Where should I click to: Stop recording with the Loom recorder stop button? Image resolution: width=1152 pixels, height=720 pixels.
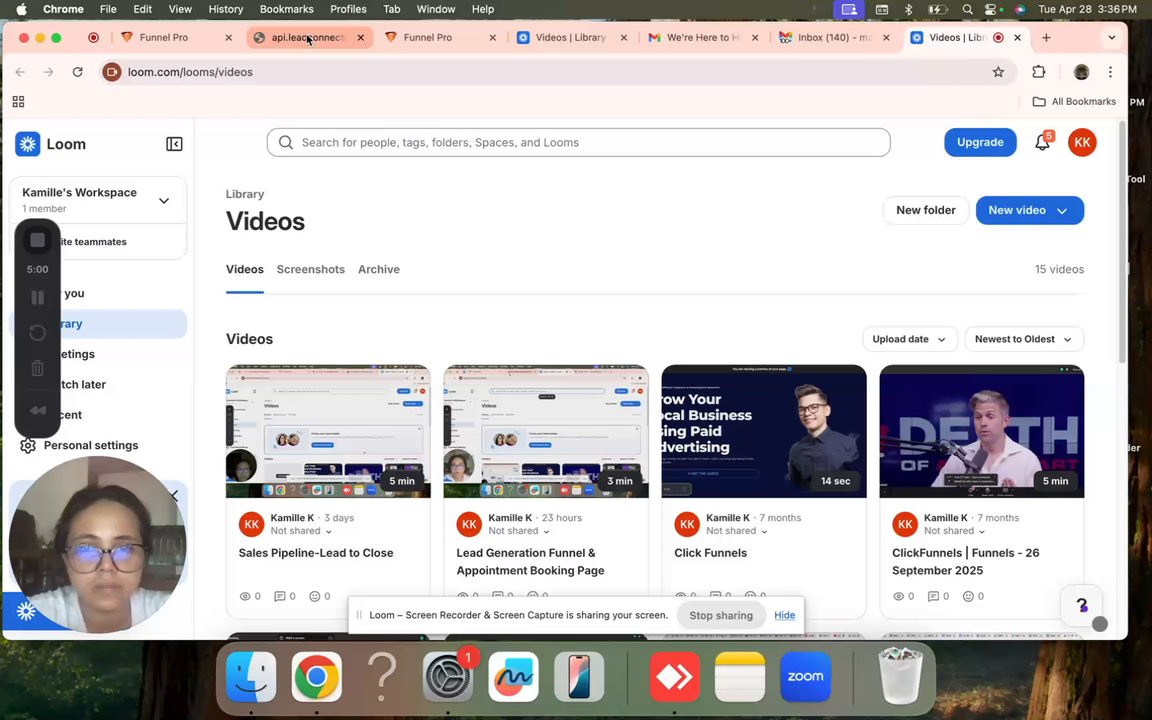click(x=37, y=240)
